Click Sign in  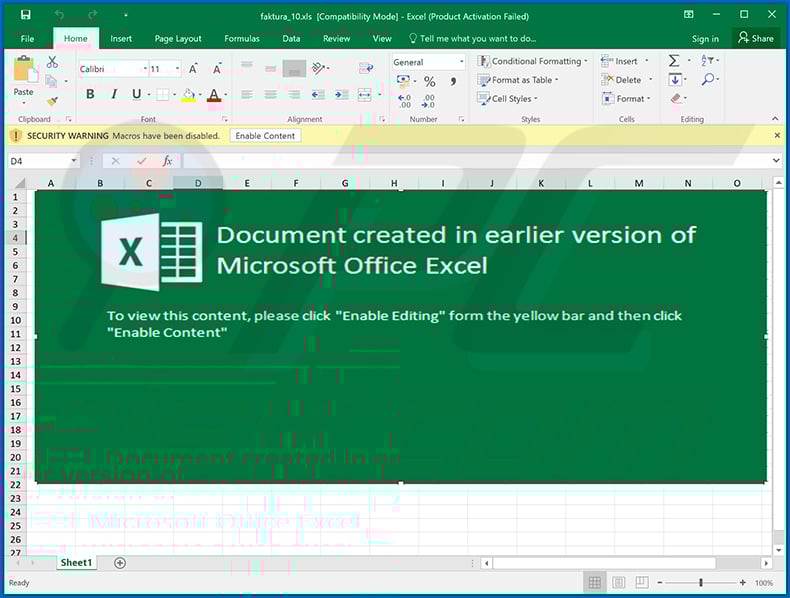click(x=705, y=39)
